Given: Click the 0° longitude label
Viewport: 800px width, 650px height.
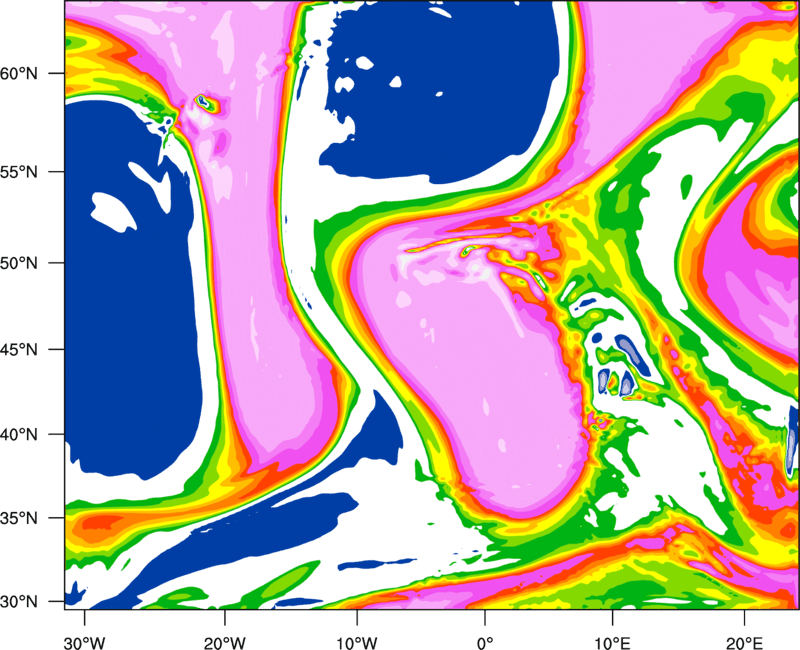Looking at the screenshot, I should 485,643.
